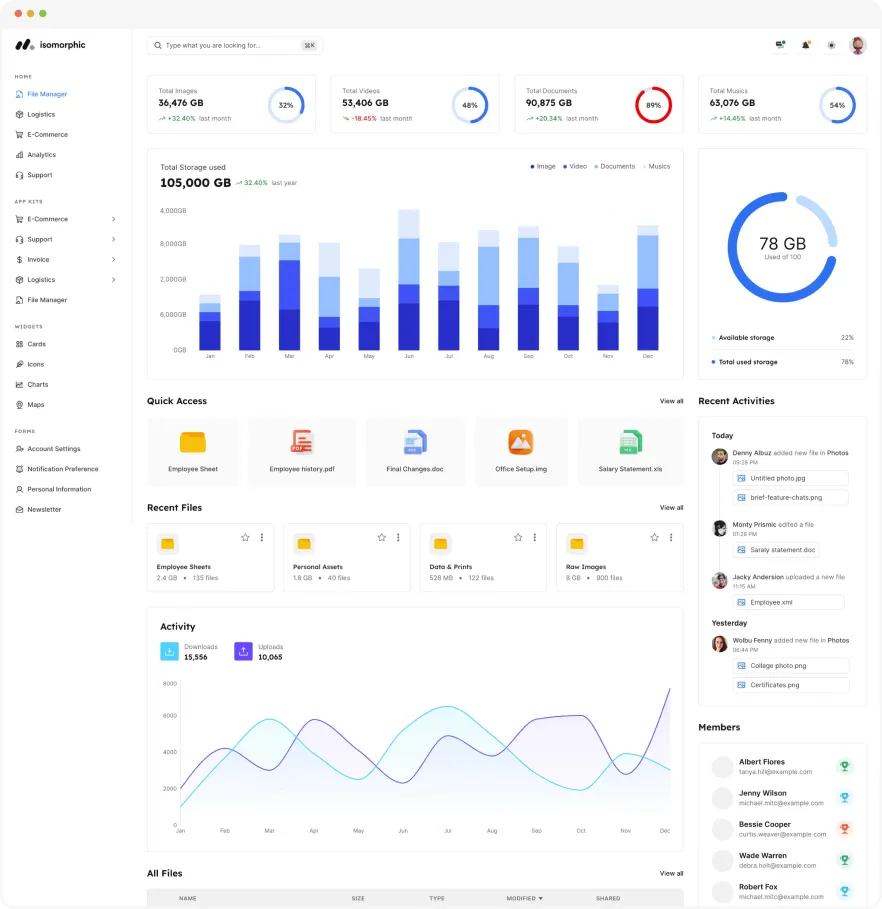The height and width of the screenshot is (909, 882).
Task: Click the Uploads activity icon
Action: (x=244, y=652)
